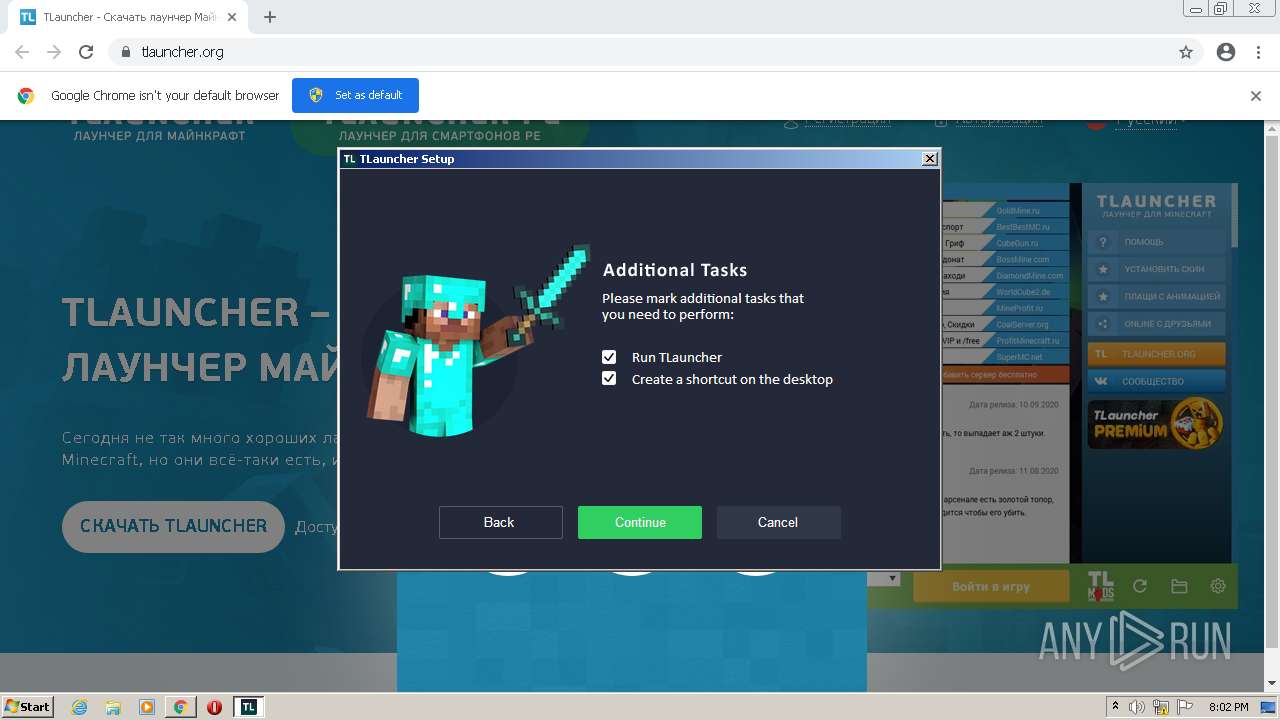The width and height of the screenshot is (1280, 720).
Task: Click the 8:02 PM clock
Action: [x=1229, y=707]
